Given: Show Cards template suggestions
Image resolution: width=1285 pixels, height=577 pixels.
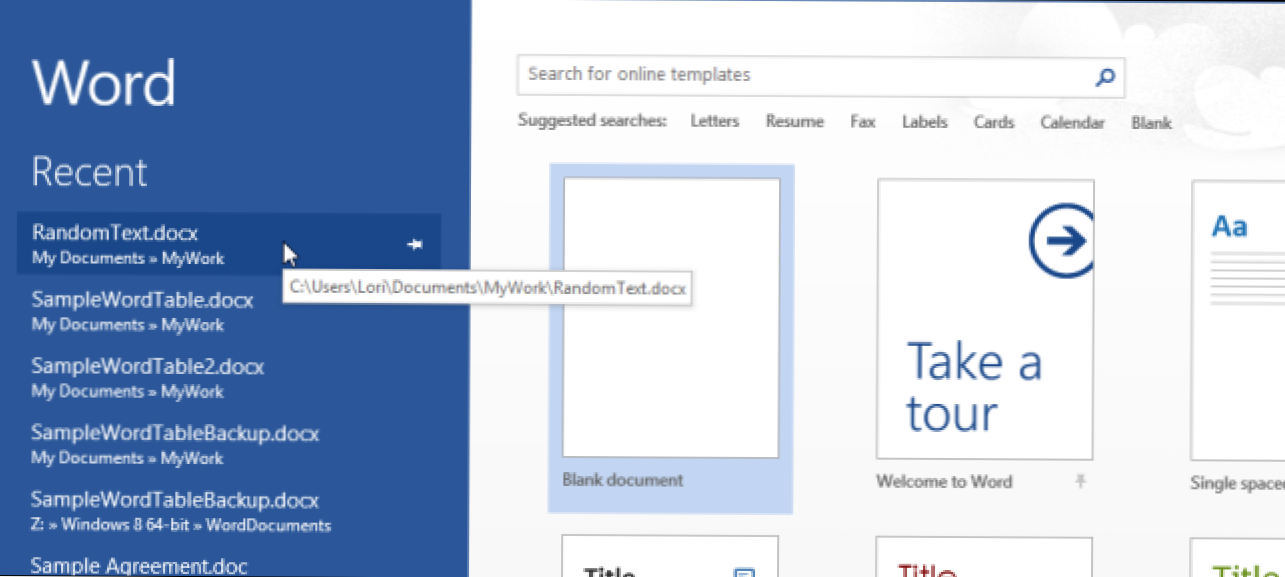Looking at the screenshot, I should tap(994, 122).
